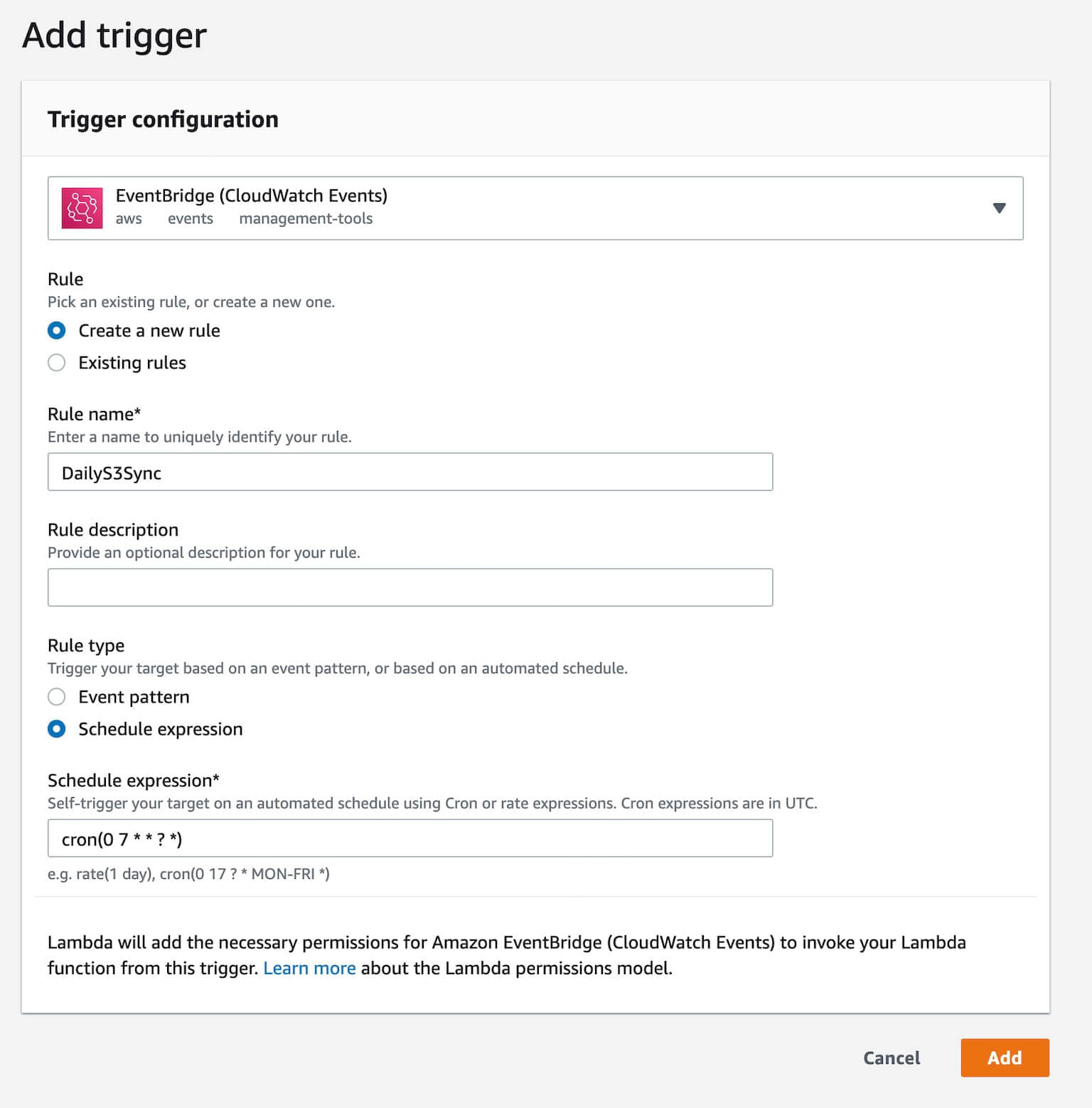Viewport: 1092px width, 1108px height.
Task: Click the Add trigger page heading
Action: pyautogui.click(x=114, y=36)
